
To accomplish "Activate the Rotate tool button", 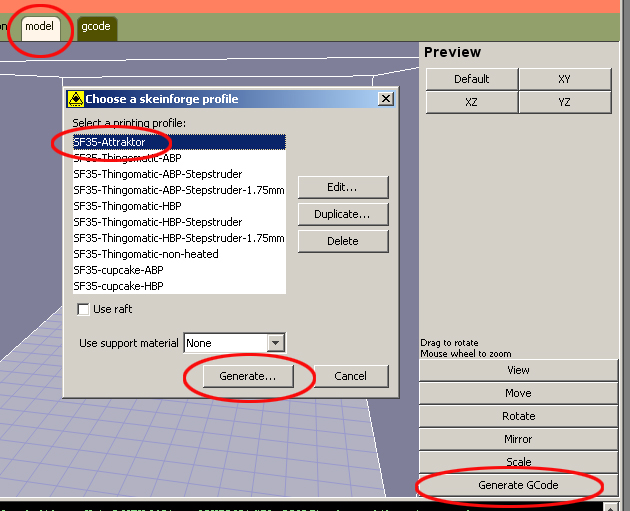I will point(518,416).
